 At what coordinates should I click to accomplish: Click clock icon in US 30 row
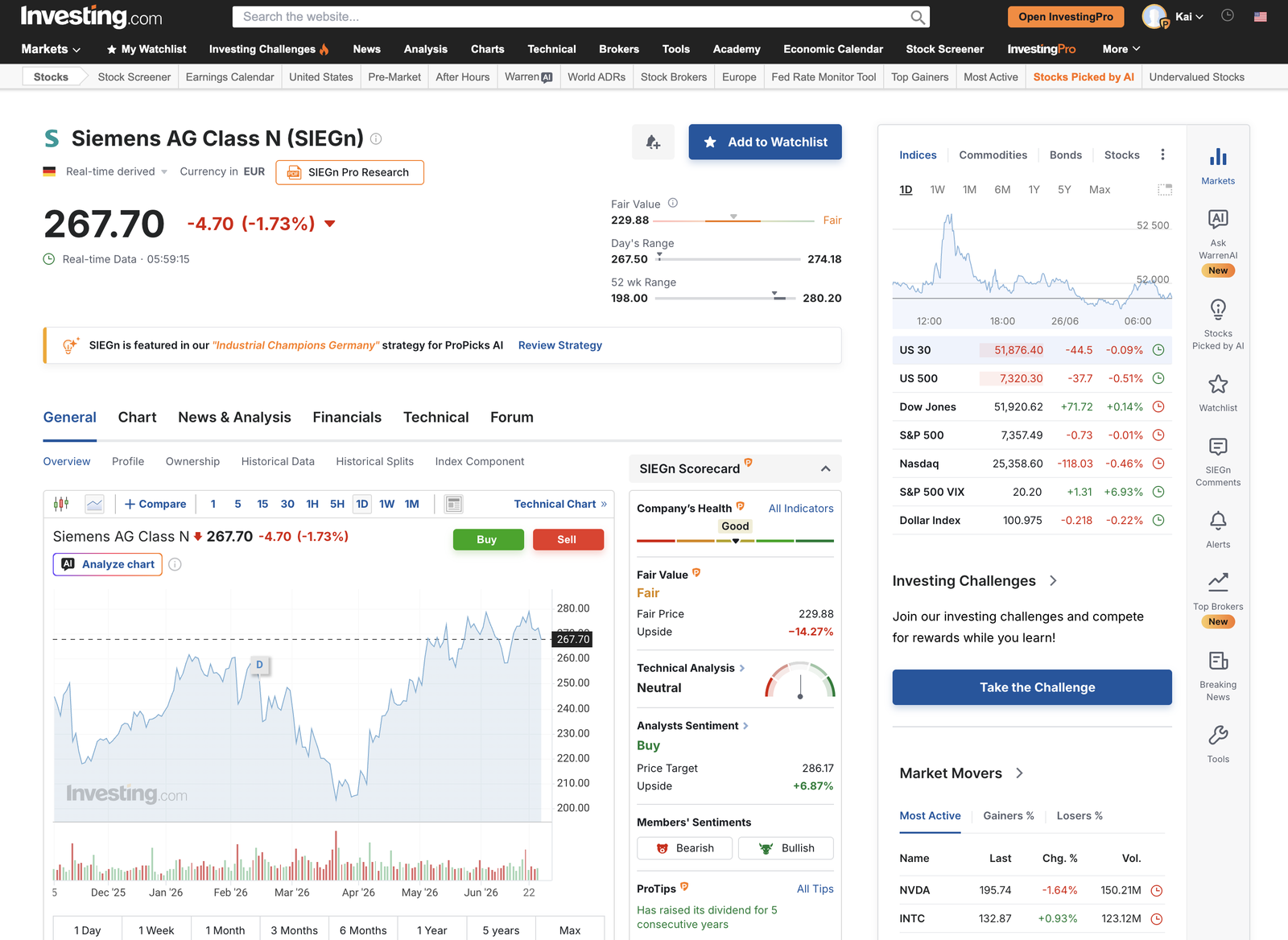pos(1158,350)
